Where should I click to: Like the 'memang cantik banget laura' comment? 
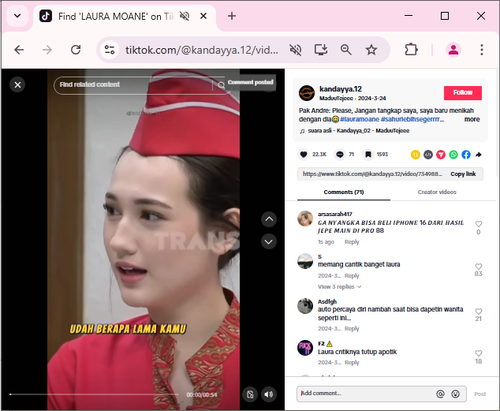click(478, 266)
